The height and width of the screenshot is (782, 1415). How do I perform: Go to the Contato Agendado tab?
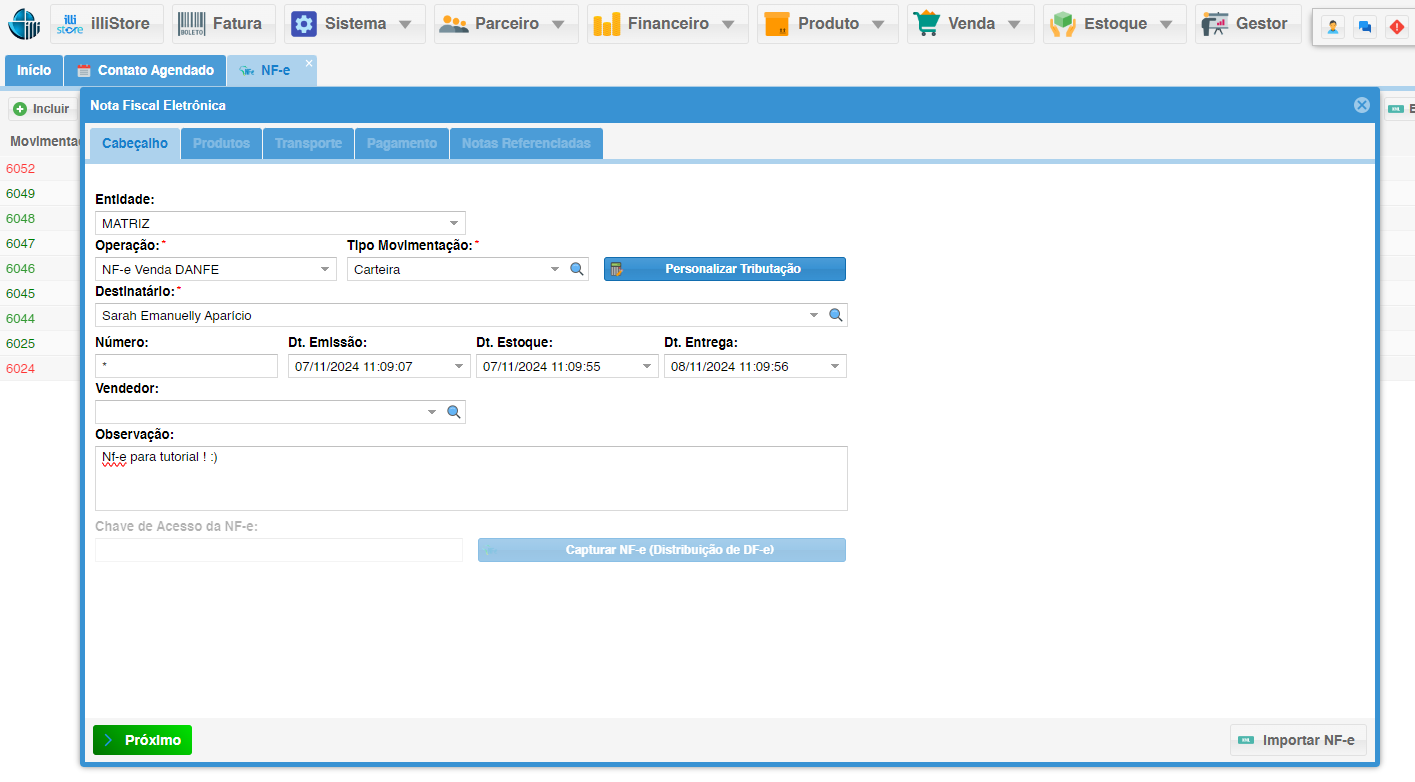(145, 71)
